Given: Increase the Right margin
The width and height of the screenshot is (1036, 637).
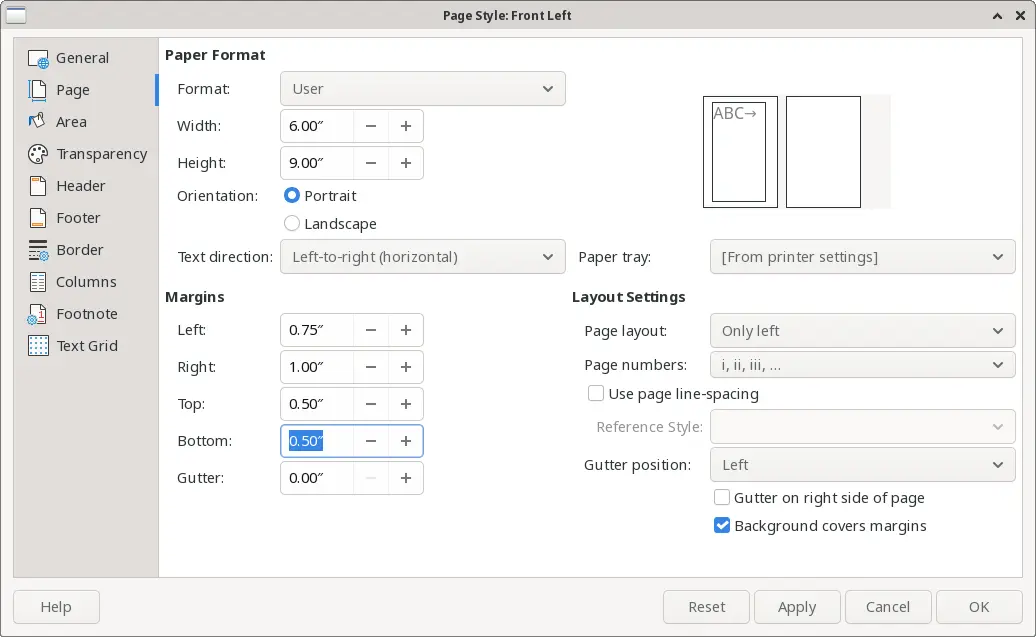Looking at the screenshot, I should click(406, 367).
